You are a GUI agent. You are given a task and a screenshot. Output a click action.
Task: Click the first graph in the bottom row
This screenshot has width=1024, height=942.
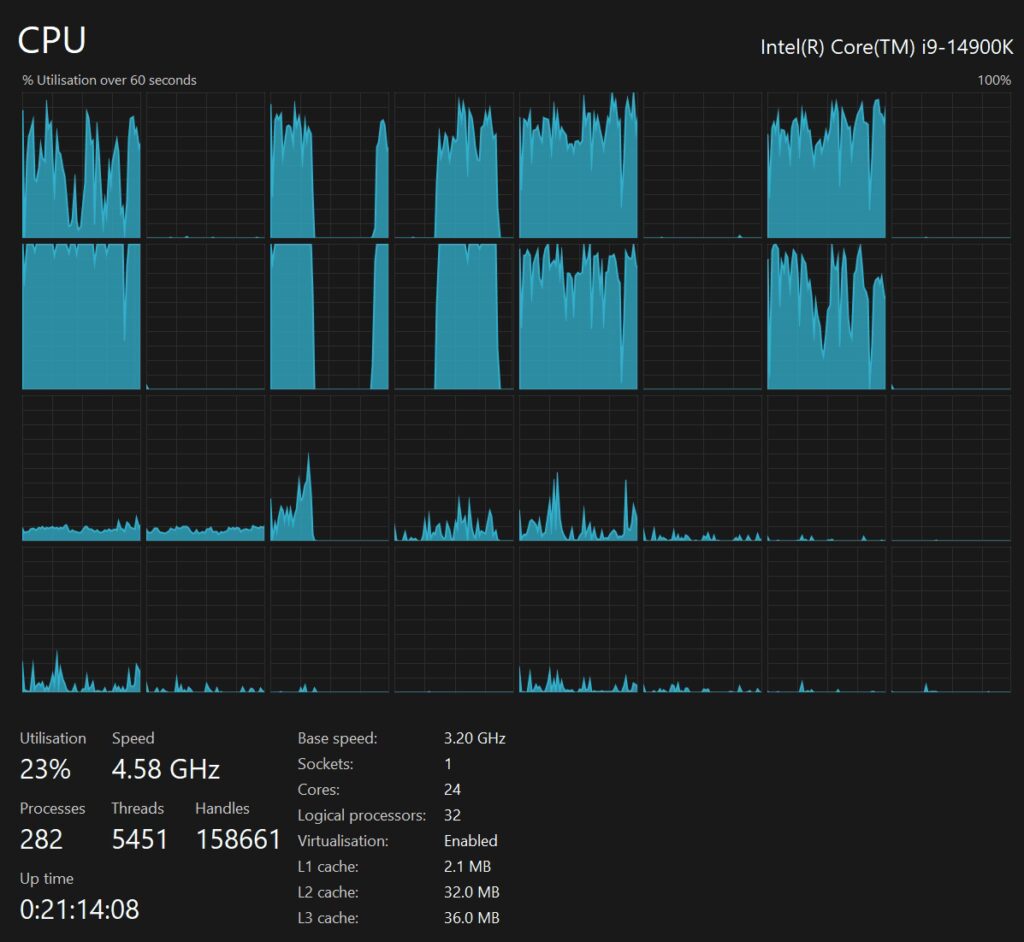click(x=81, y=619)
